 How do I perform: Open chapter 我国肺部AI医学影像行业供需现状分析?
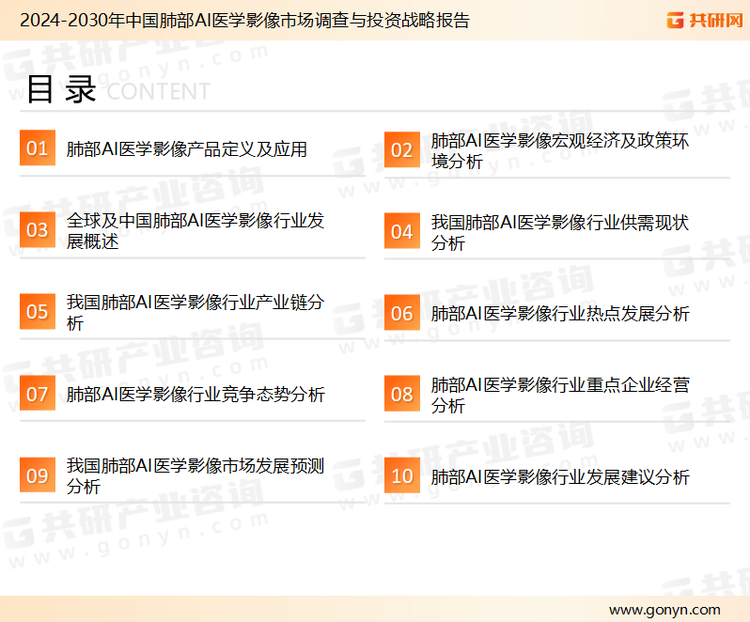[x=560, y=233]
